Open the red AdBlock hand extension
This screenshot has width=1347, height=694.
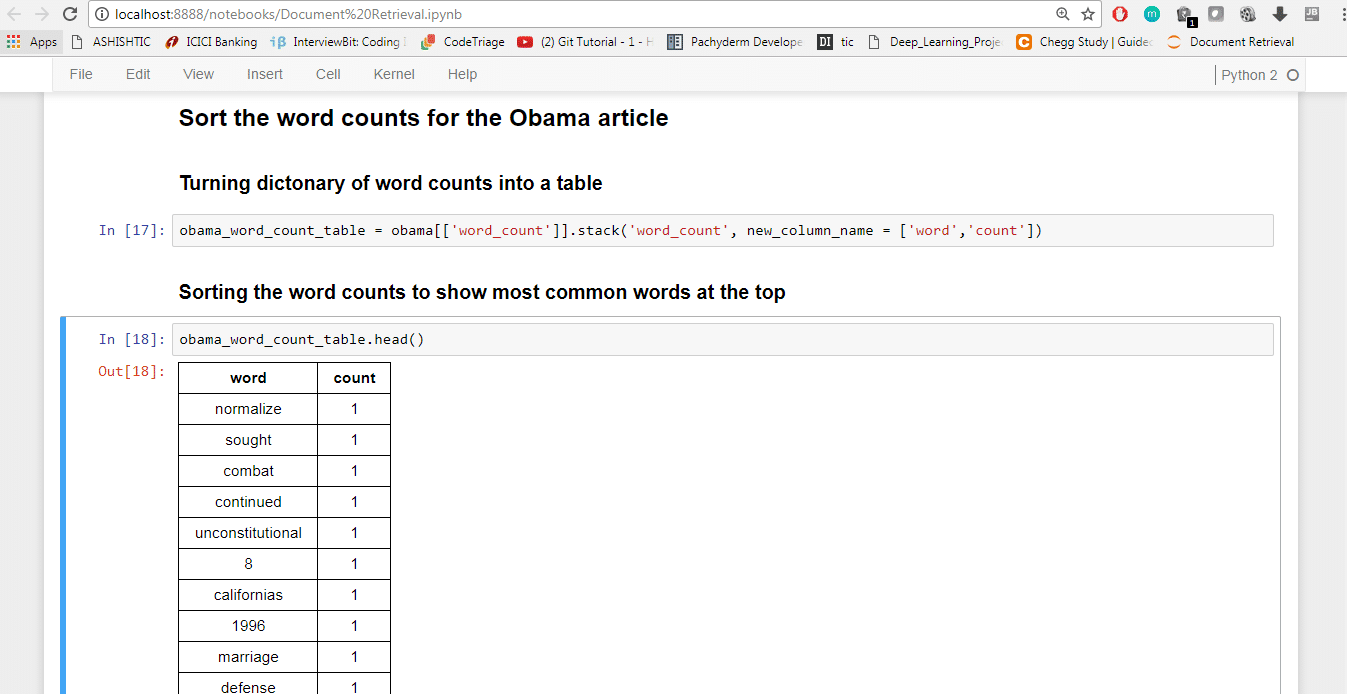(x=1120, y=14)
